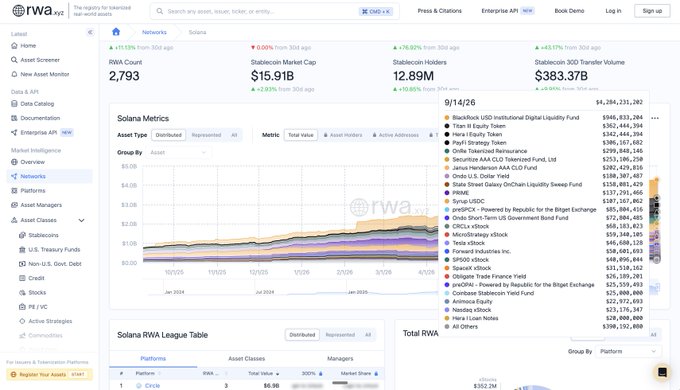Open the Group By Asset dropdown
This screenshot has height=390, width=680.
coord(178,153)
